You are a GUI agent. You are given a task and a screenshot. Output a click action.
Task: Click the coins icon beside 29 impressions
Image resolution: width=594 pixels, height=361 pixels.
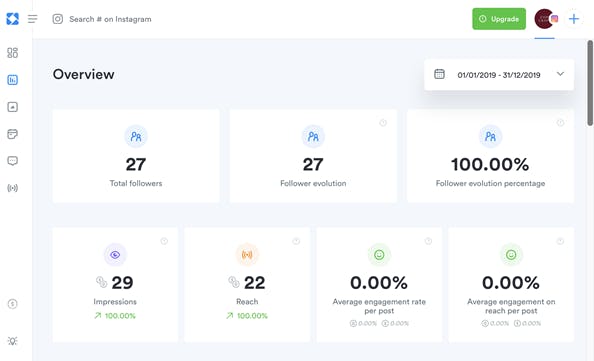pyautogui.click(x=102, y=282)
